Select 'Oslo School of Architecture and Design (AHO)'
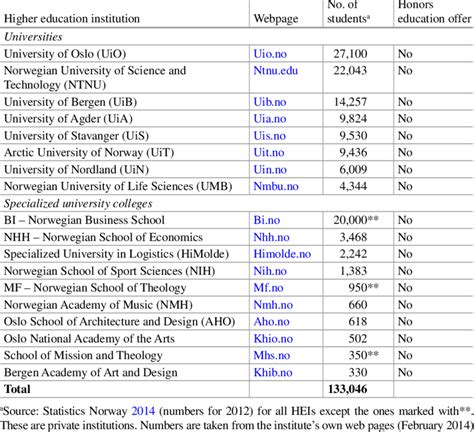Screen dimensions: 474x432 tap(119, 321)
